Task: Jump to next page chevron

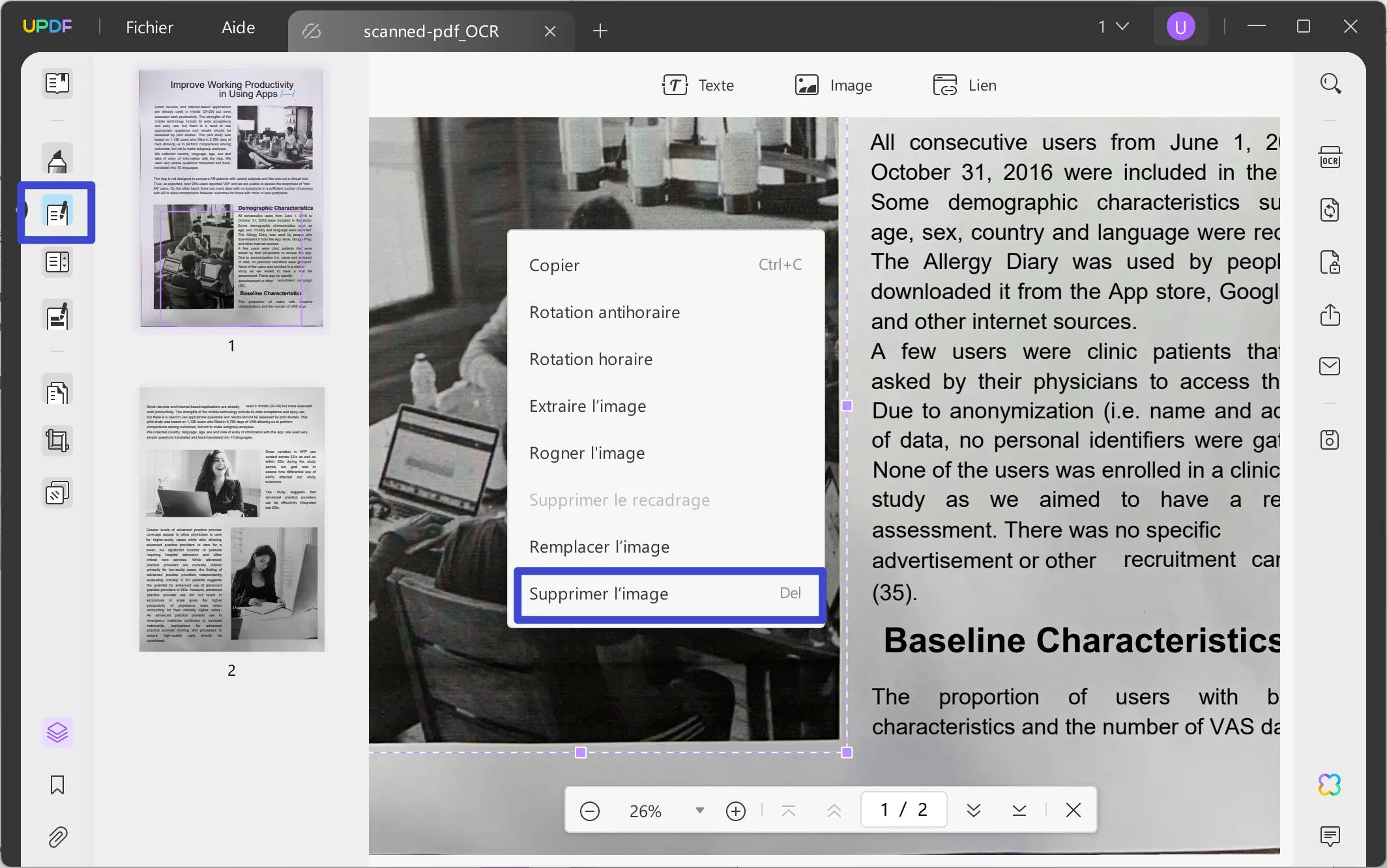Action: [x=973, y=811]
